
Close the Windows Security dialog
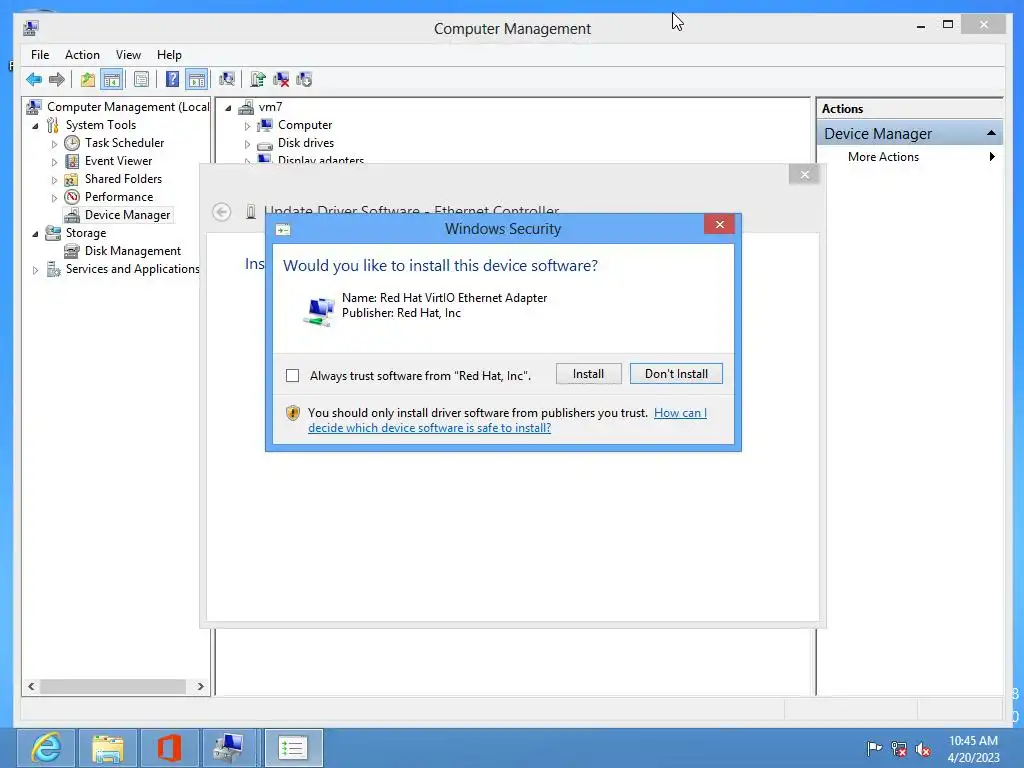point(720,225)
